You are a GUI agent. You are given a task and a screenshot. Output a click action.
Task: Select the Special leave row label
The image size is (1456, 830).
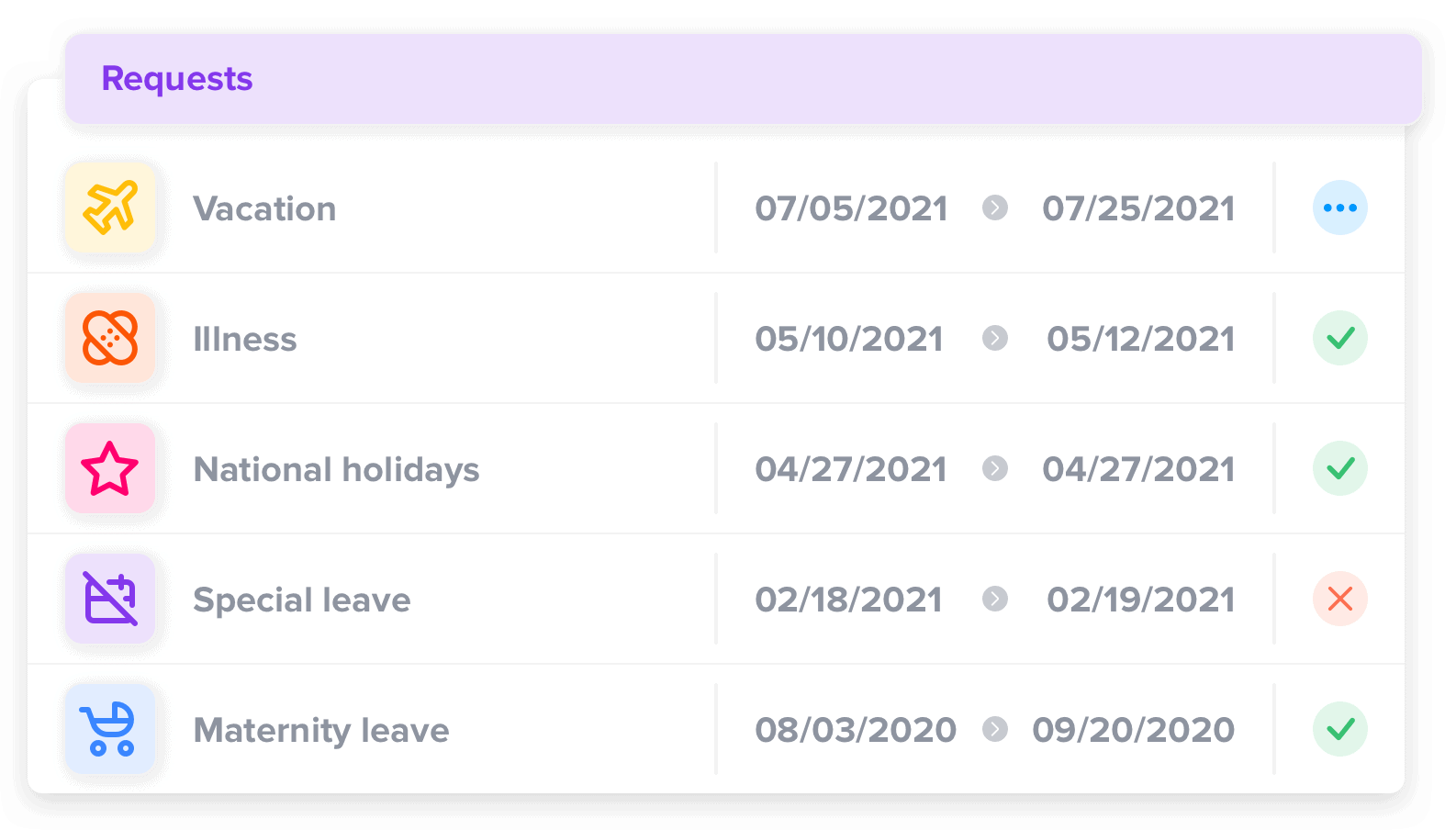[301, 600]
